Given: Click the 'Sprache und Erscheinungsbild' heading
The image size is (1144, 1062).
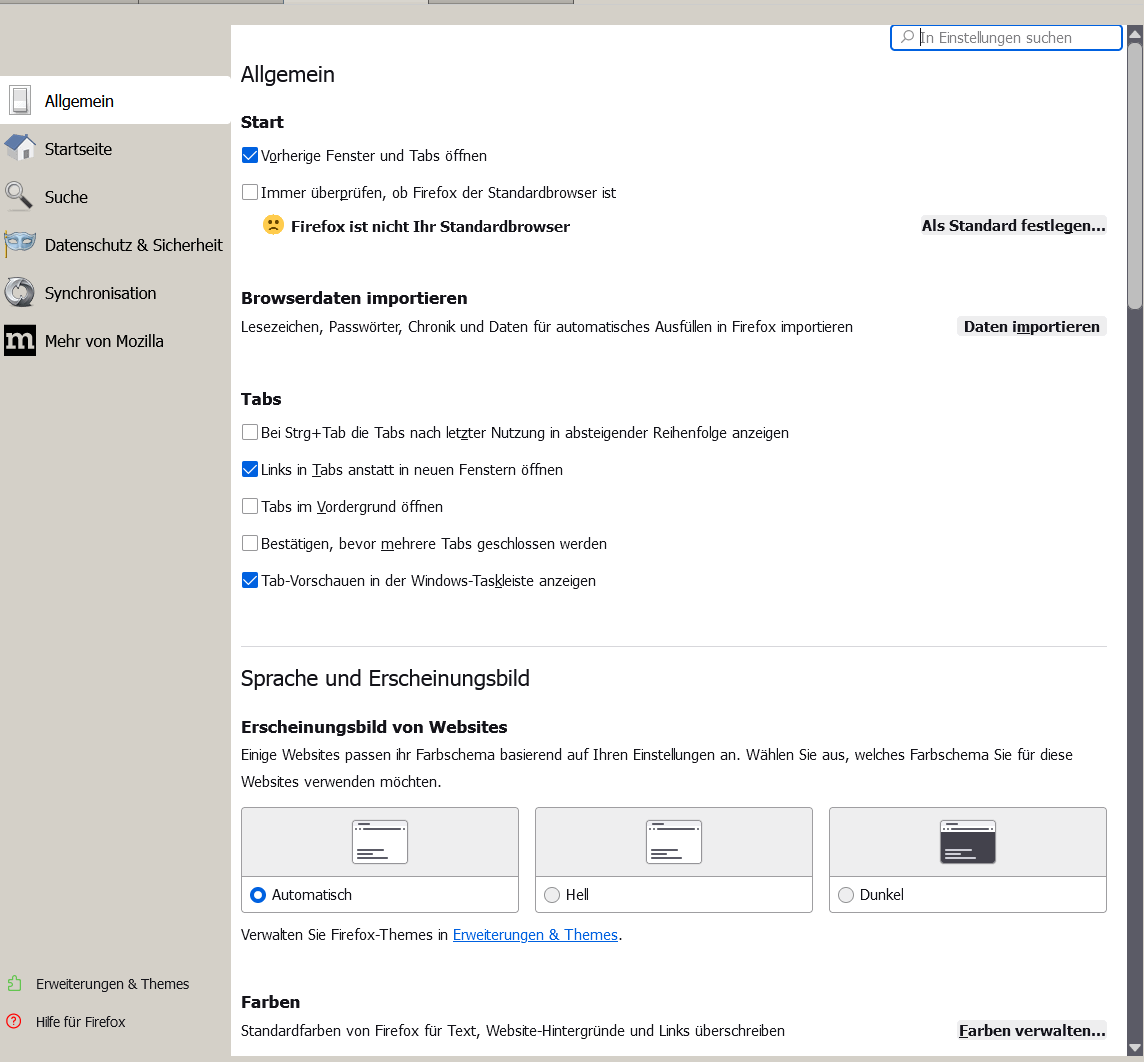Looking at the screenshot, I should (384, 678).
